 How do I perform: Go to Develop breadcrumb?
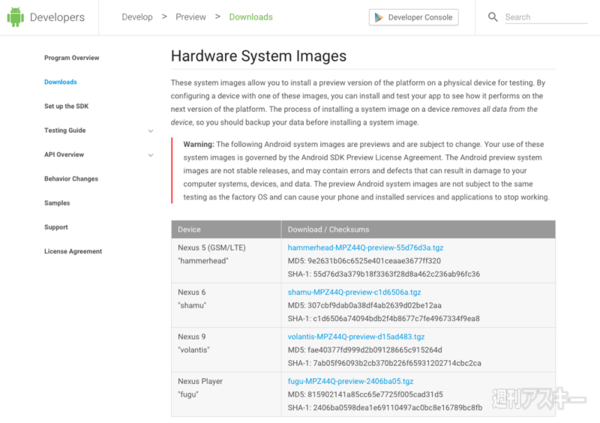point(137,17)
